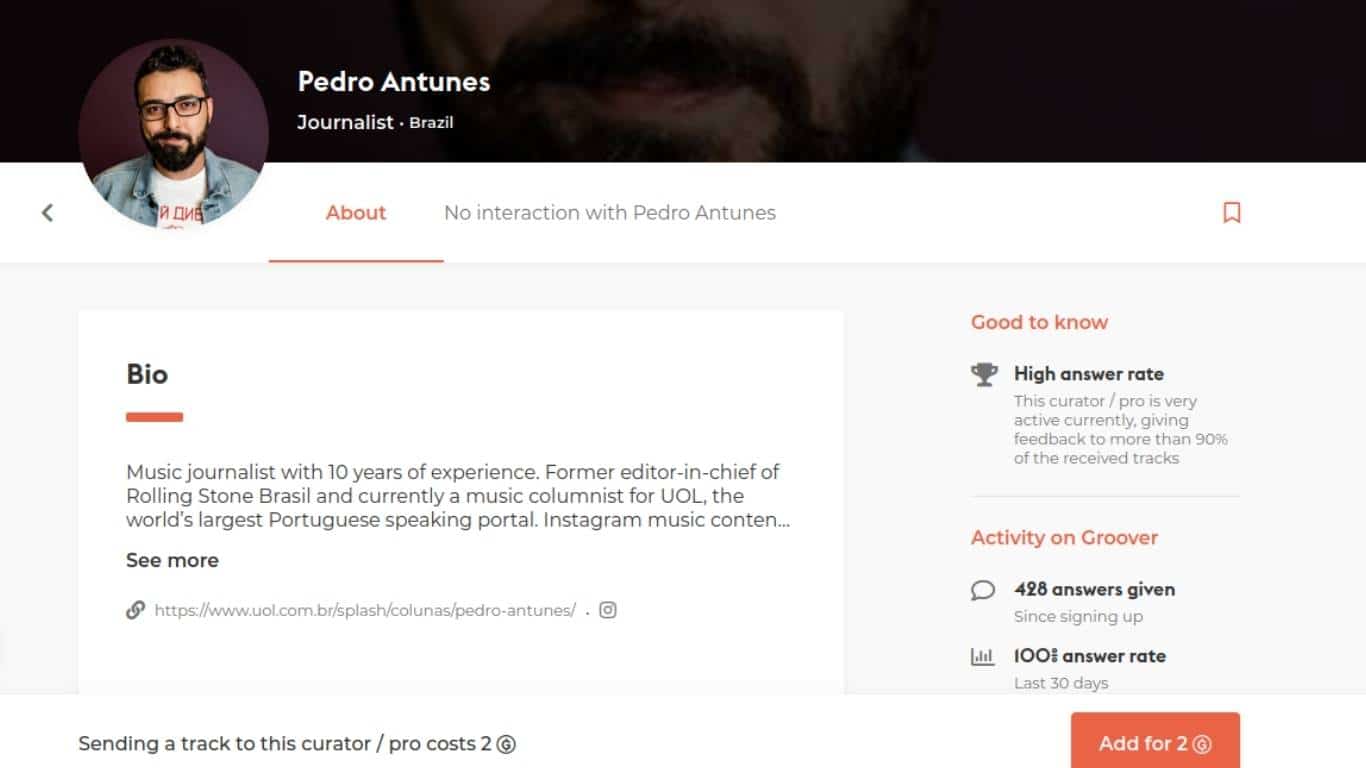
Task: Click the Activity on Groover heading
Action: (x=1064, y=537)
